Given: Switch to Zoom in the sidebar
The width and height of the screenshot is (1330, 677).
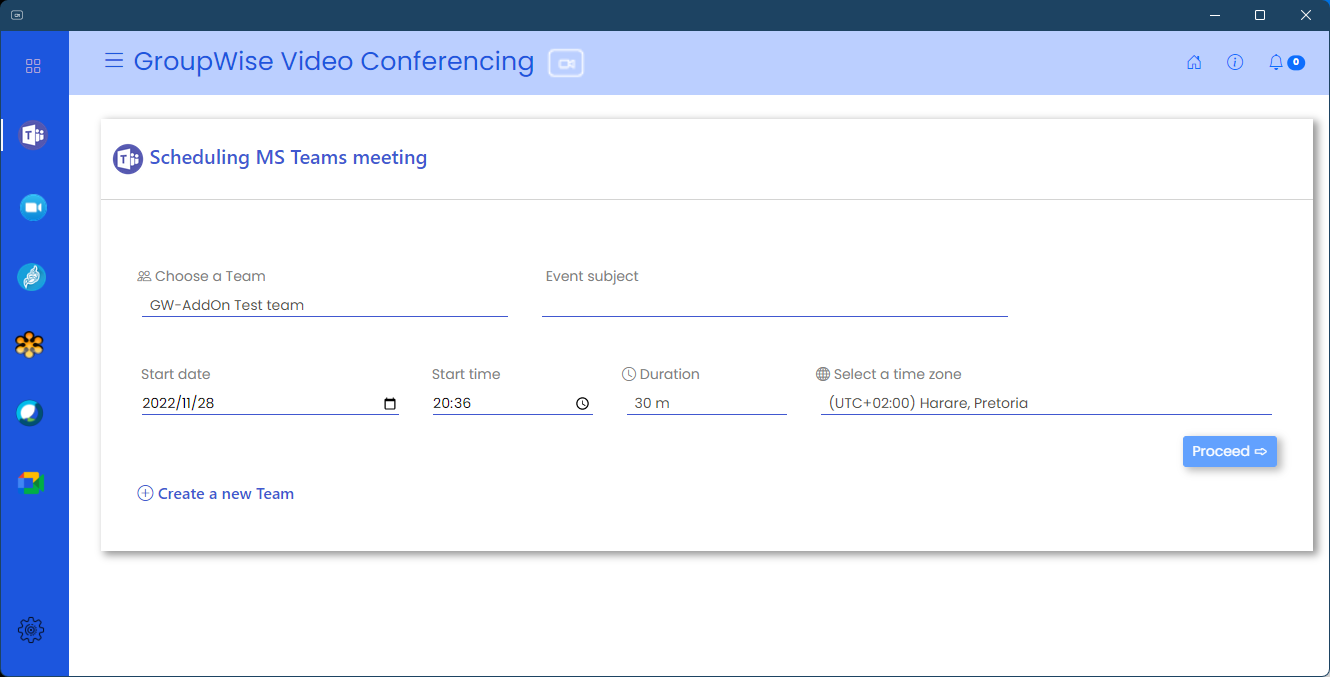Looking at the screenshot, I should click(x=33, y=207).
